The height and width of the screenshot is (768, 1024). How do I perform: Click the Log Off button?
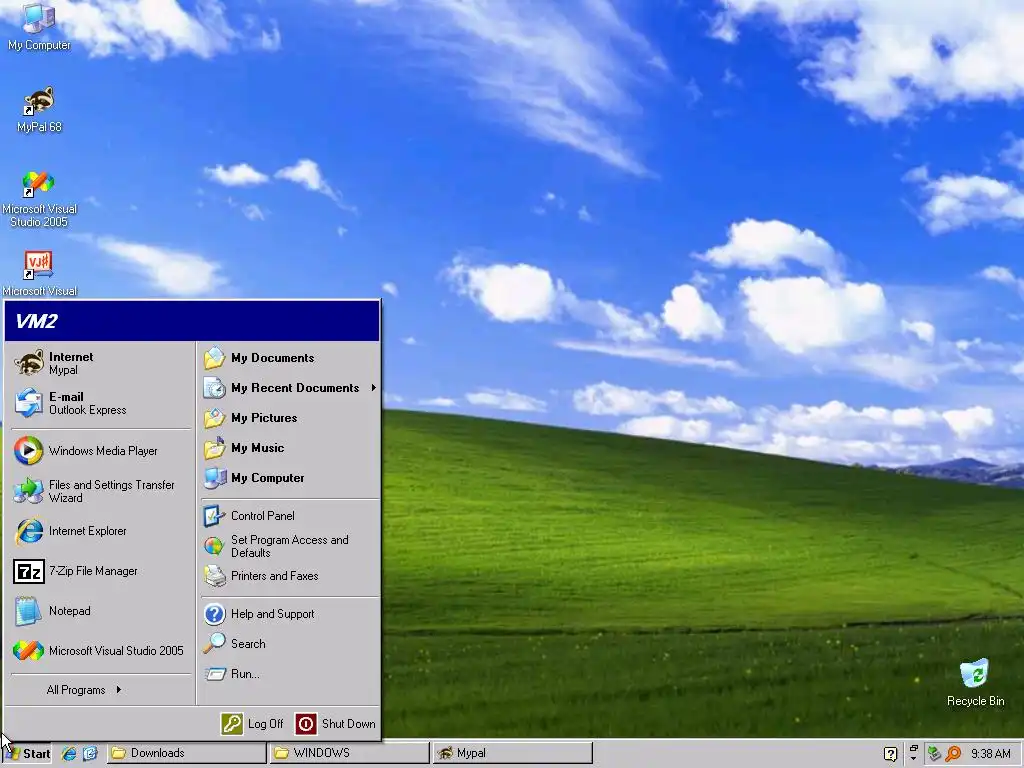tap(252, 724)
